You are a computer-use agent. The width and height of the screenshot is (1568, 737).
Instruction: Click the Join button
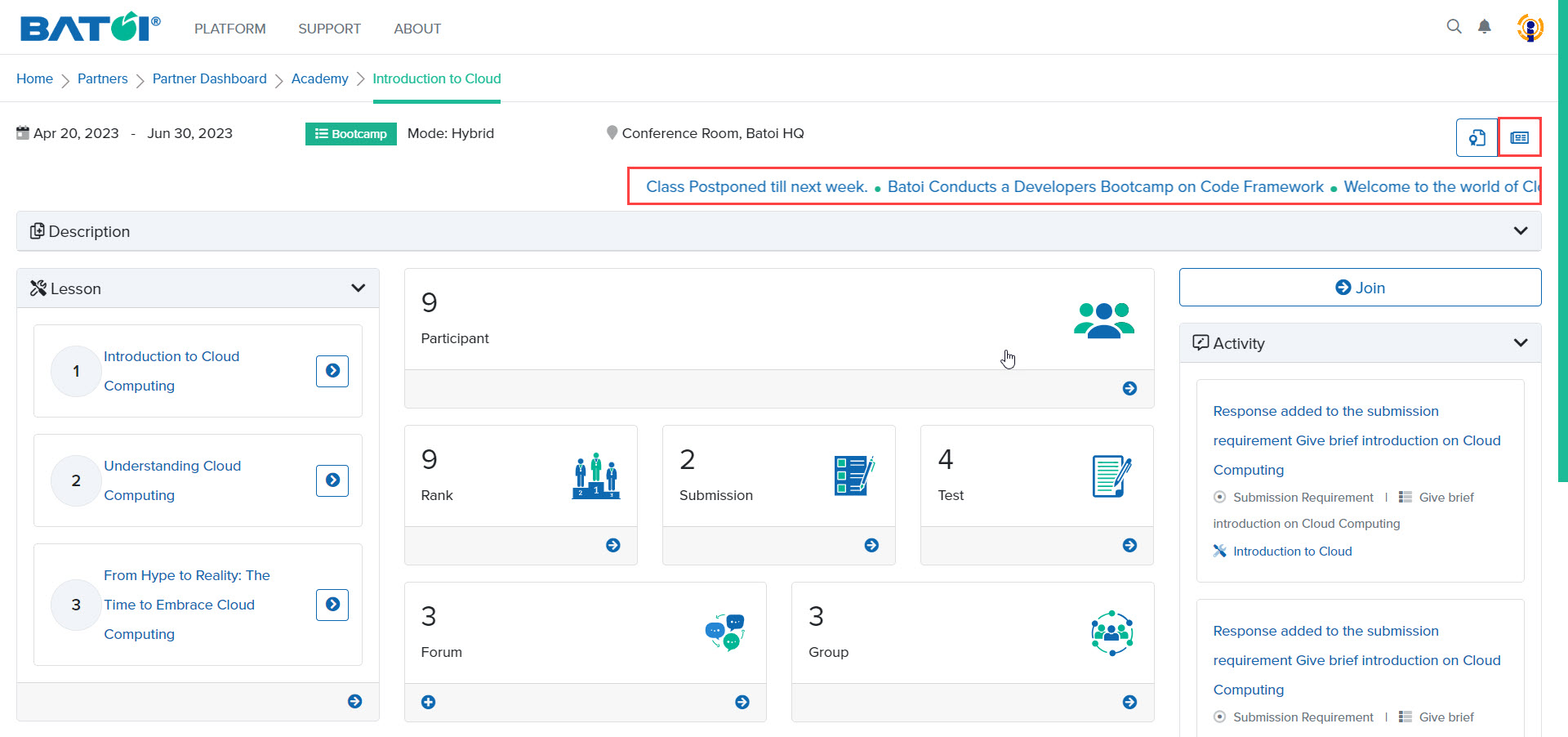pyautogui.click(x=1360, y=288)
